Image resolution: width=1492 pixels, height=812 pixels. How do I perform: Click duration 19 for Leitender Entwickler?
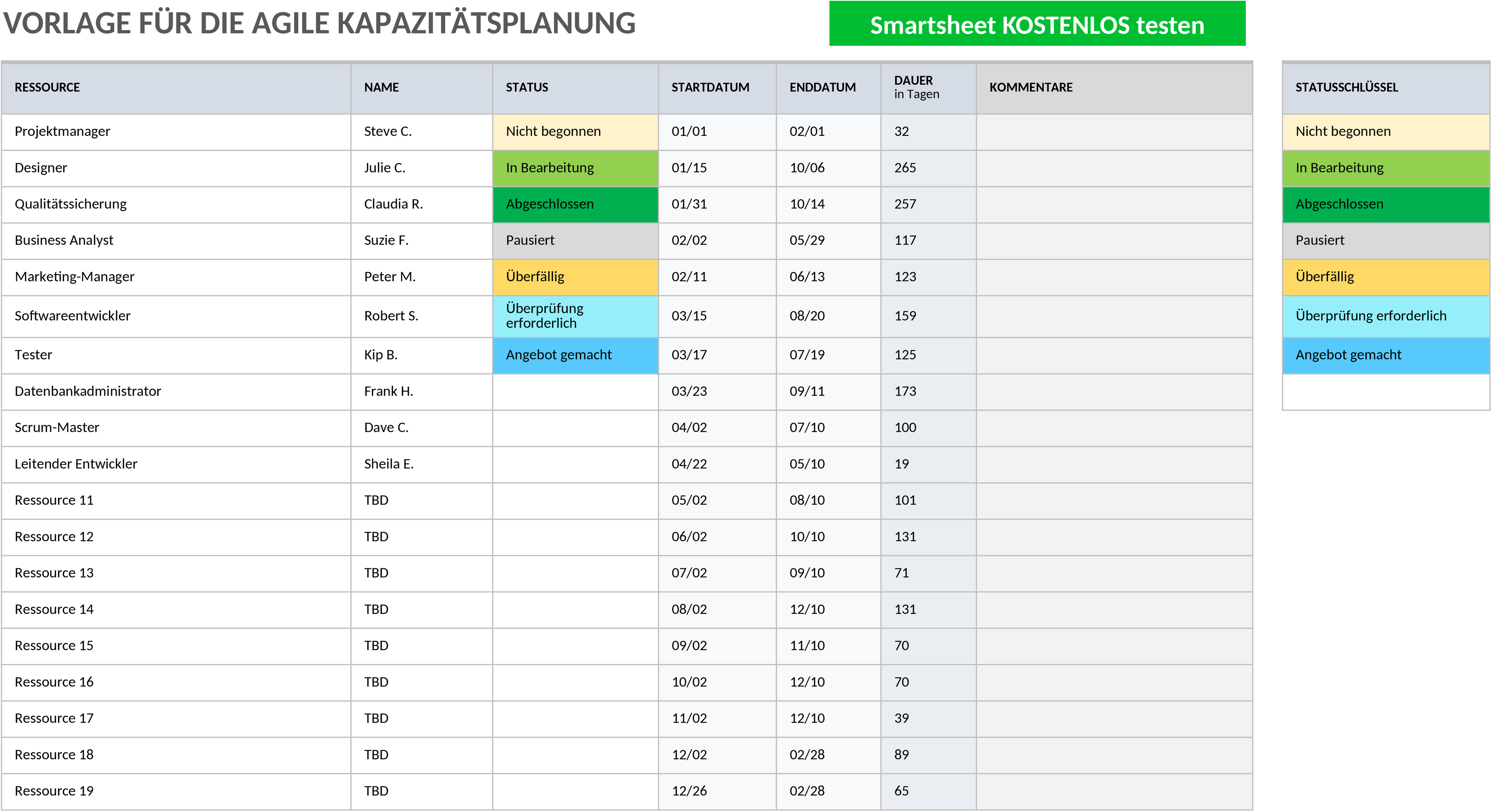929,464
